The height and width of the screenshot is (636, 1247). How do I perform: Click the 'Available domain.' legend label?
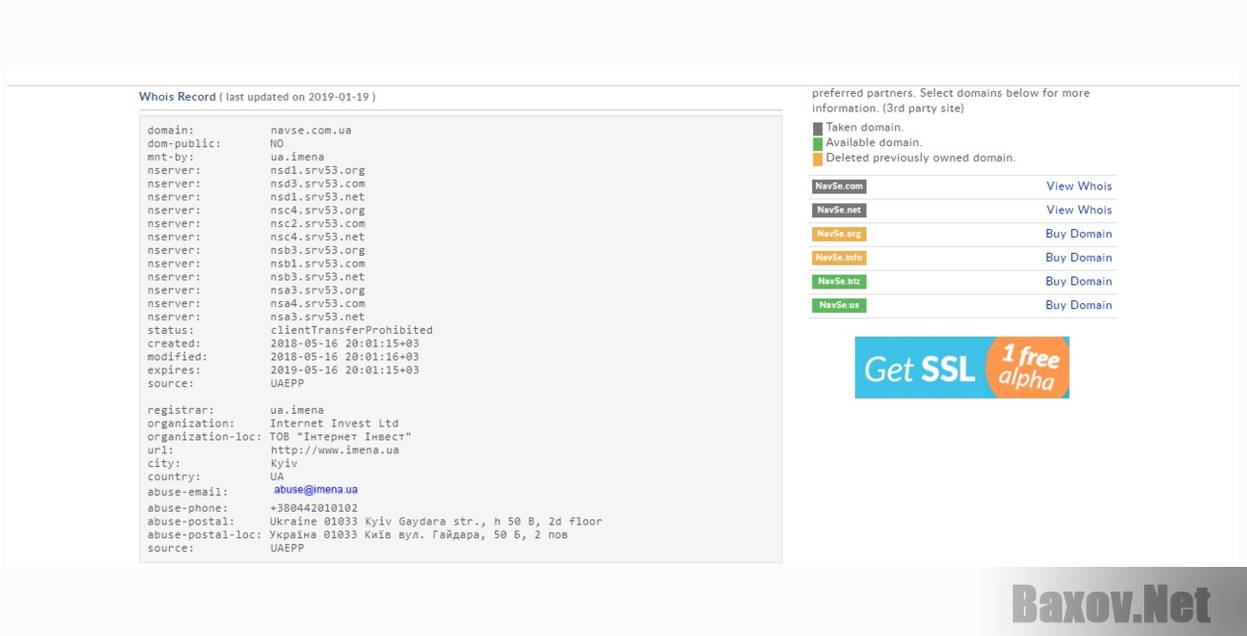coord(874,143)
